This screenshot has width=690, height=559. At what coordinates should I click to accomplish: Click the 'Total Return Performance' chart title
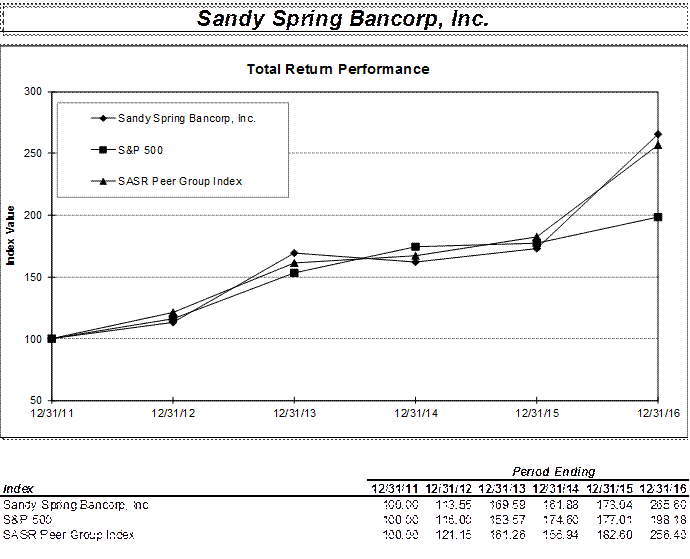pyautogui.click(x=338, y=70)
